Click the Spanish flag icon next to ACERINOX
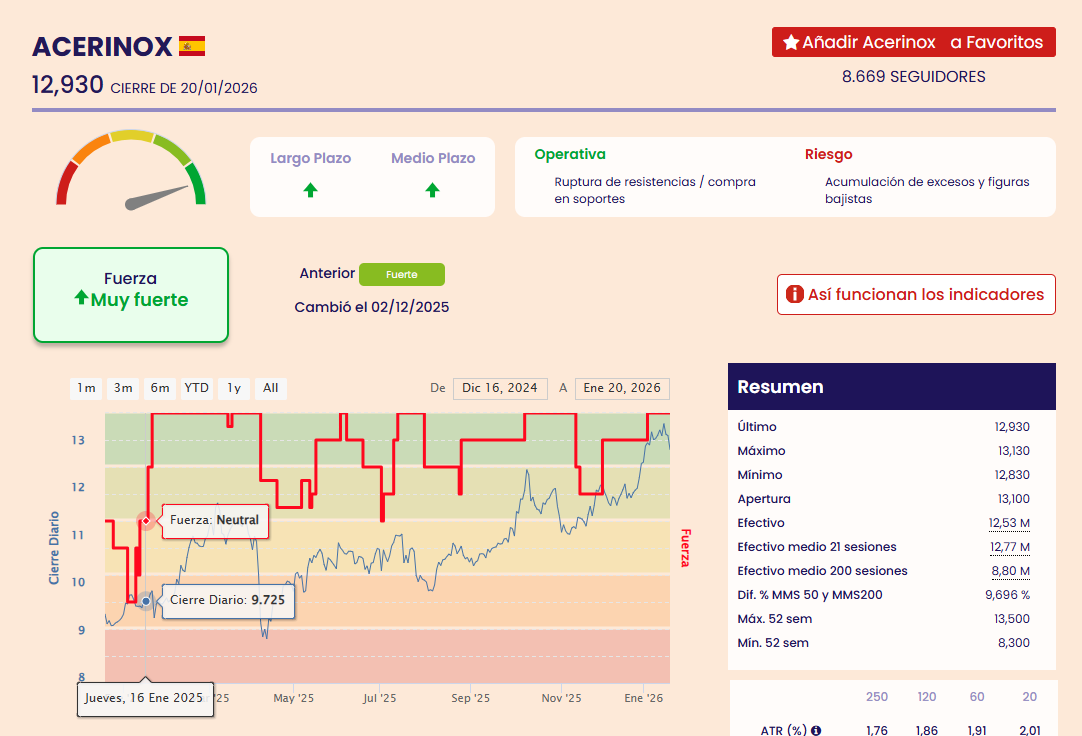This screenshot has height=736, width=1082. click(x=192, y=46)
